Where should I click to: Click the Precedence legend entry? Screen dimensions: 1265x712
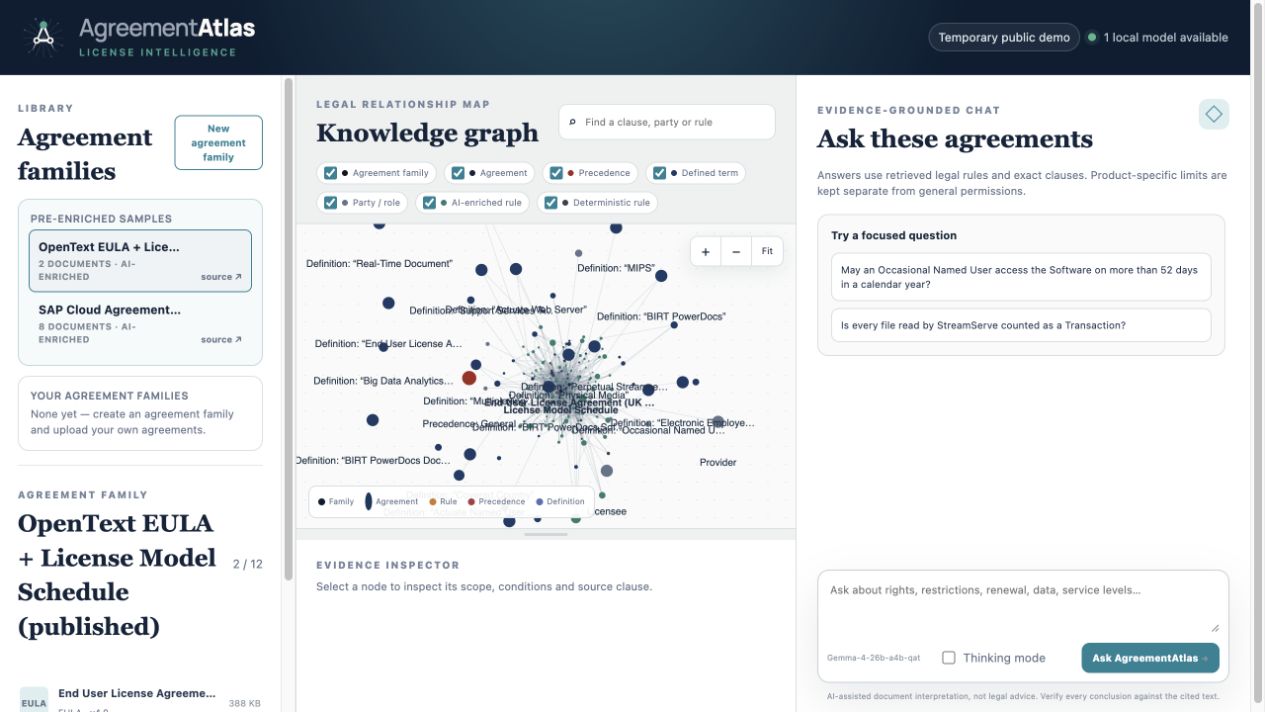[496, 502]
